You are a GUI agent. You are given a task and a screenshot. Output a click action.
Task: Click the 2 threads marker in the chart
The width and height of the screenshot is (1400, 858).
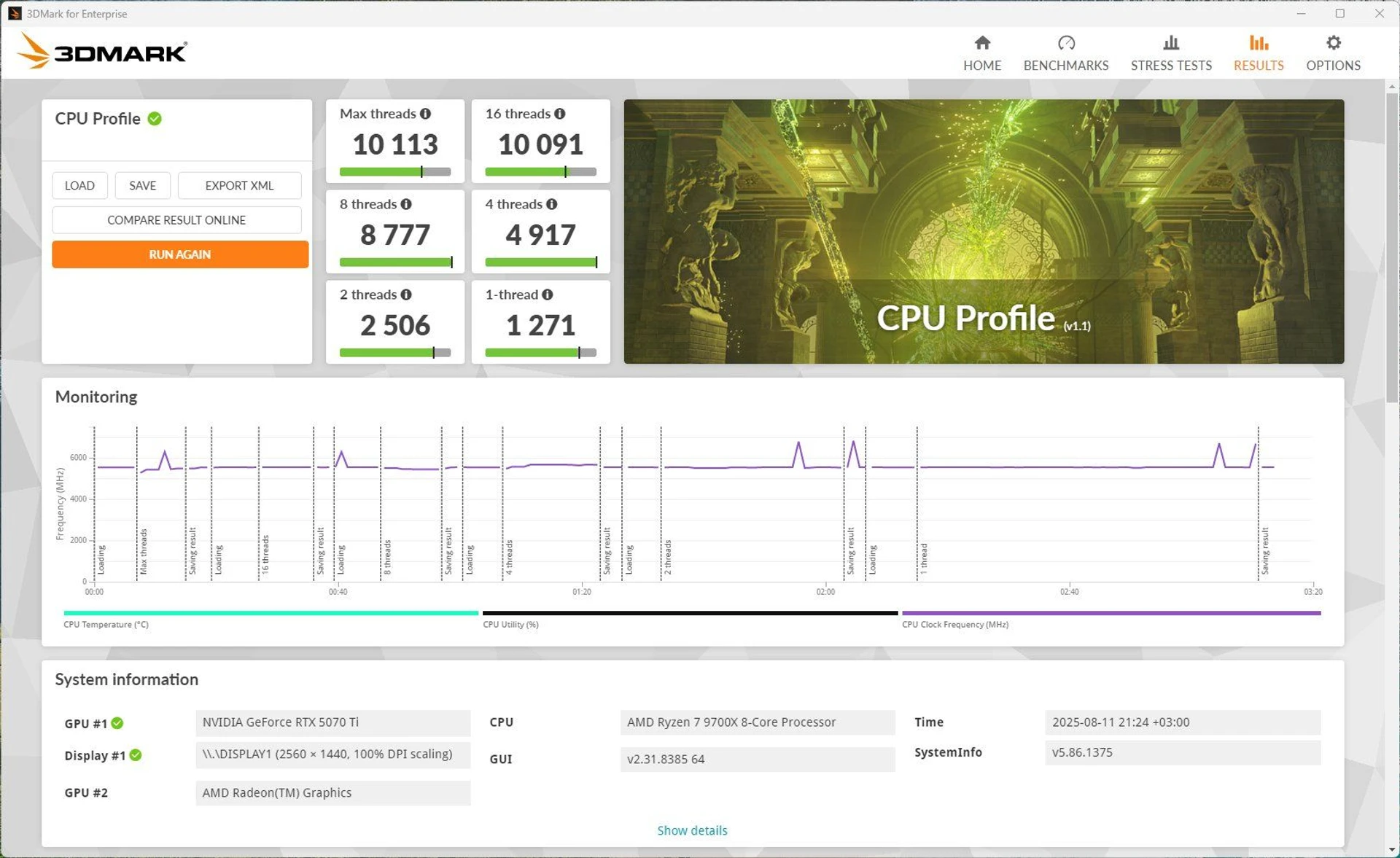click(667, 557)
